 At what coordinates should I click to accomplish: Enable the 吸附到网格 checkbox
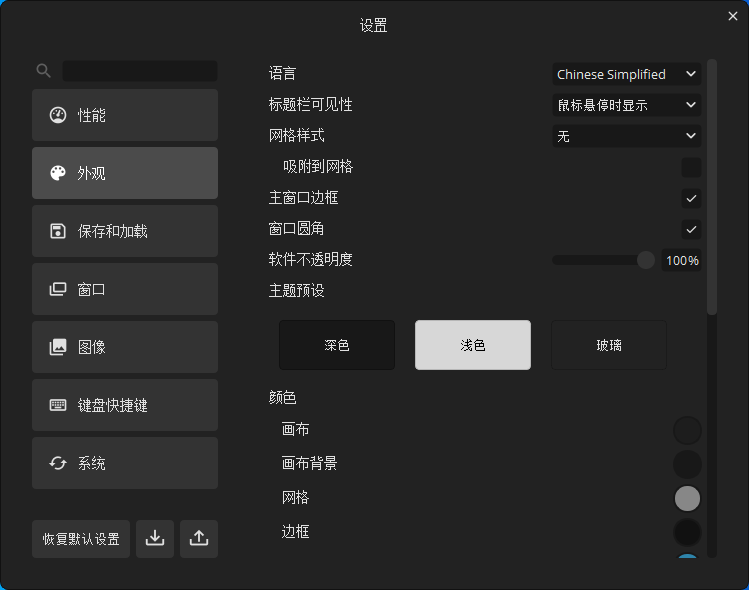(691, 167)
